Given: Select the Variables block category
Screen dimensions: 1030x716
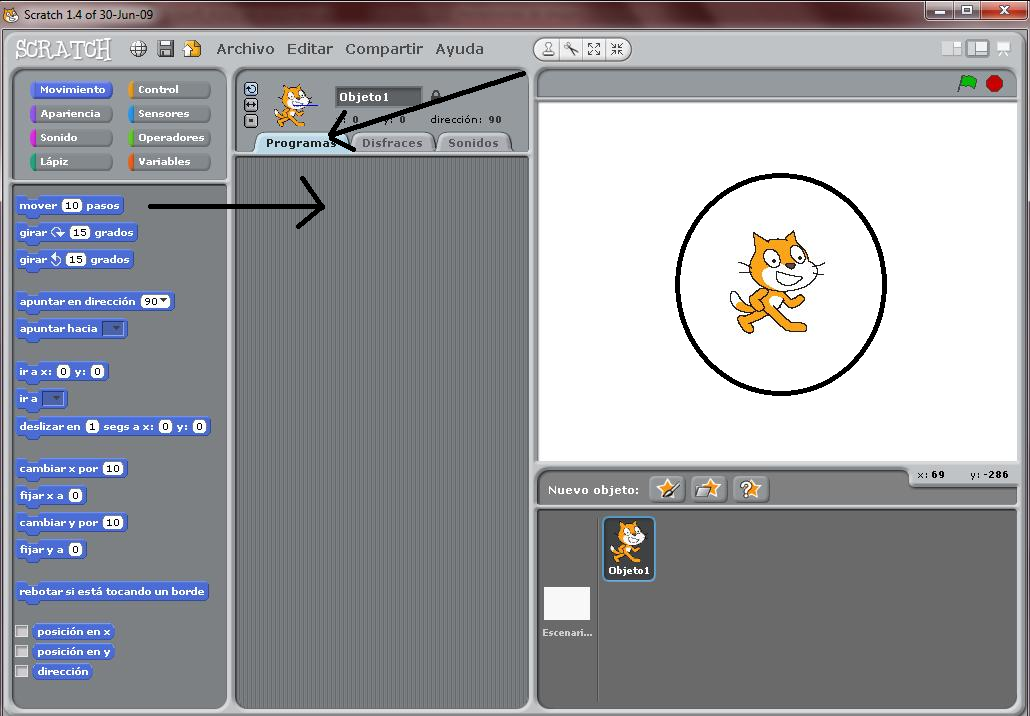Looking at the screenshot, I should tap(169, 161).
